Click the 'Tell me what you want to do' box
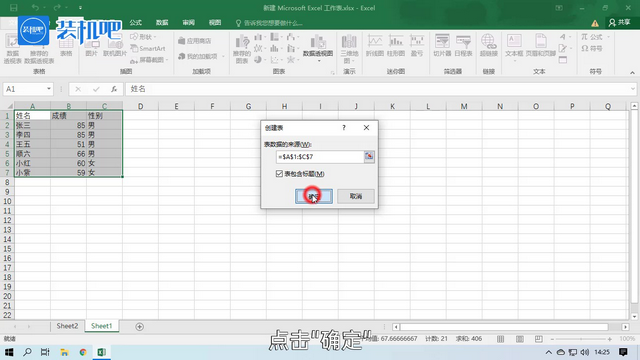The width and height of the screenshot is (640, 360). pos(269,23)
